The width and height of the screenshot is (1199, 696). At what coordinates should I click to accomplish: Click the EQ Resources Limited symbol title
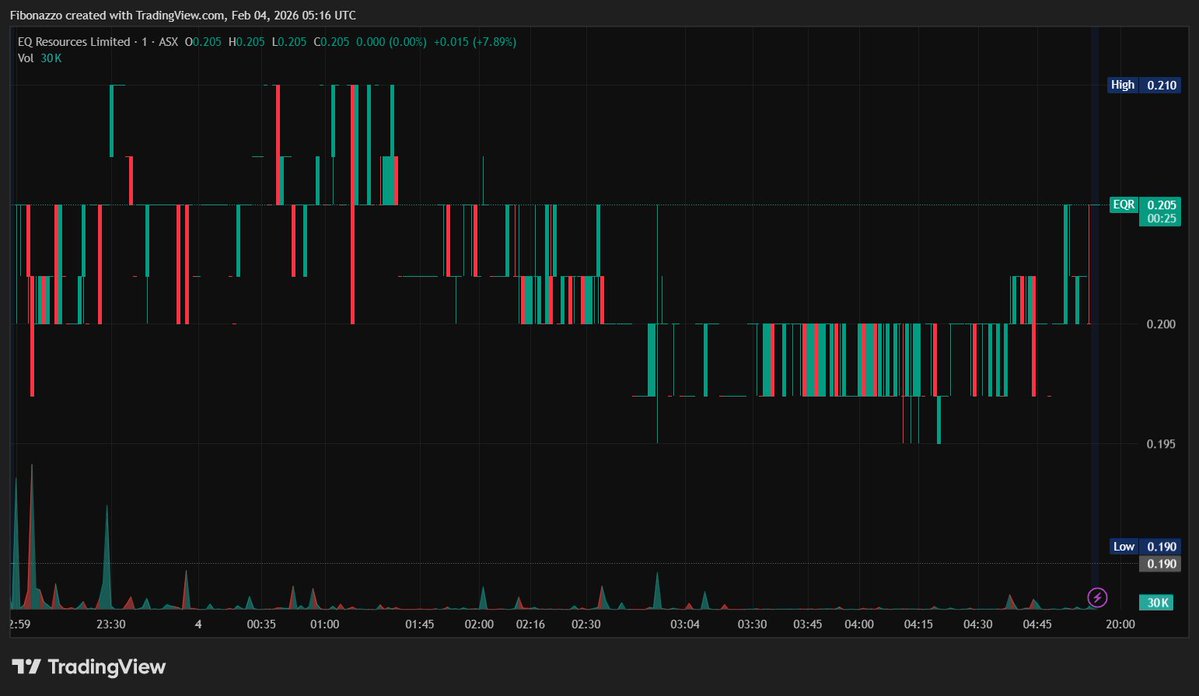[73, 42]
